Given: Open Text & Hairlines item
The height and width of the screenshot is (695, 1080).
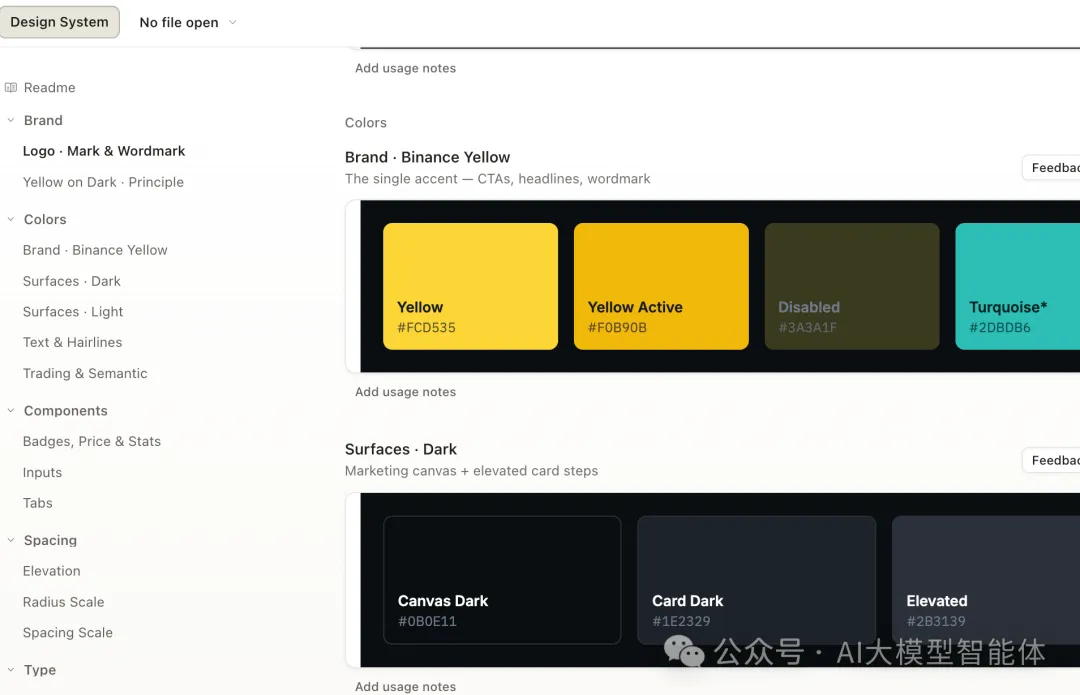Looking at the screenshot, I should 72,342.
